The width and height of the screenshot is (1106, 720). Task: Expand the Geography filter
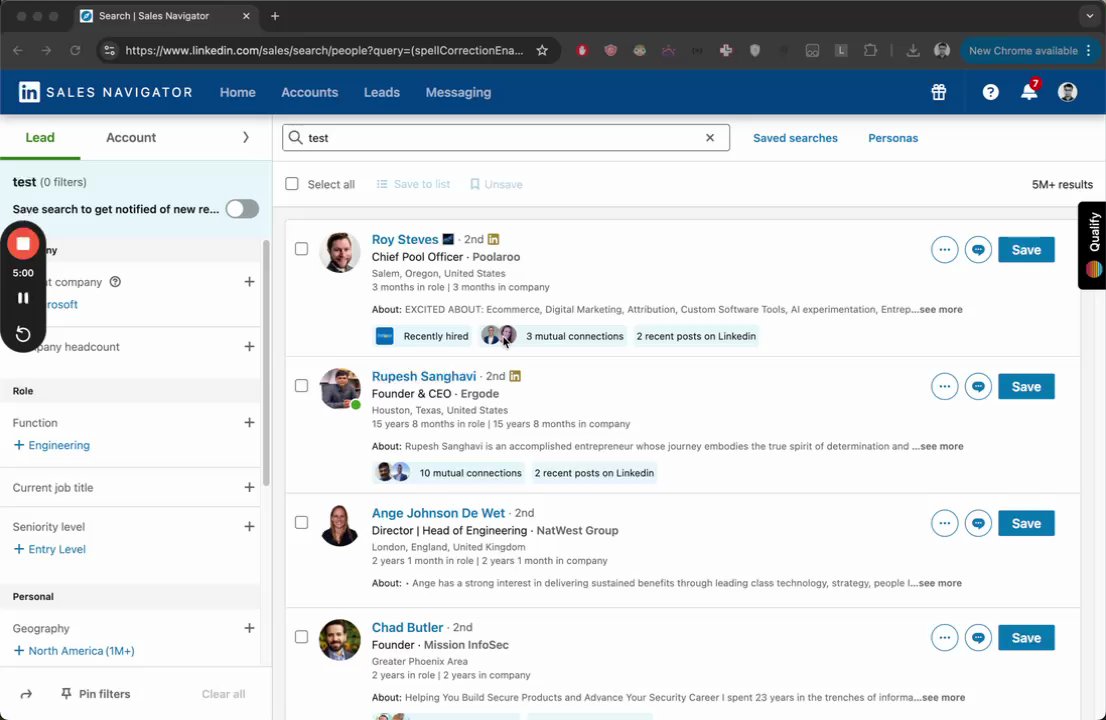pyautogui.click(x=249, y=628)
